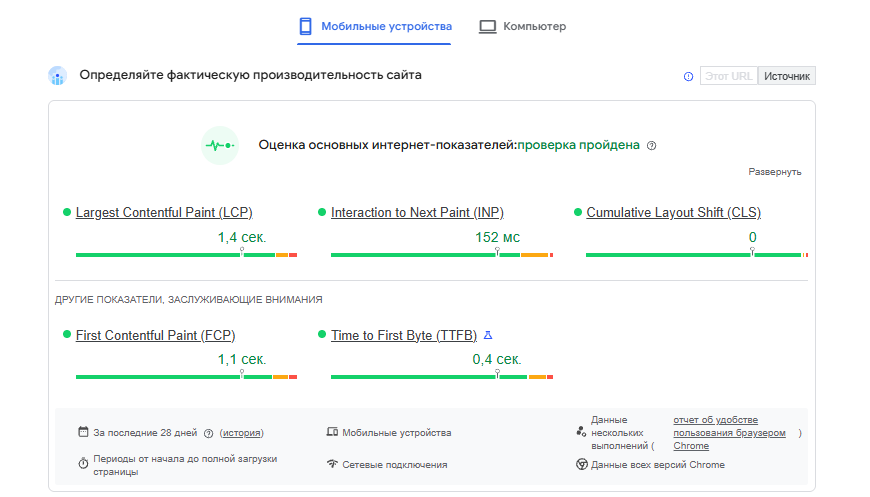The height and width of the screenshot is (497, 870).
Task: Click the CLS distribution bar
Action: click(x=697, y=255)
